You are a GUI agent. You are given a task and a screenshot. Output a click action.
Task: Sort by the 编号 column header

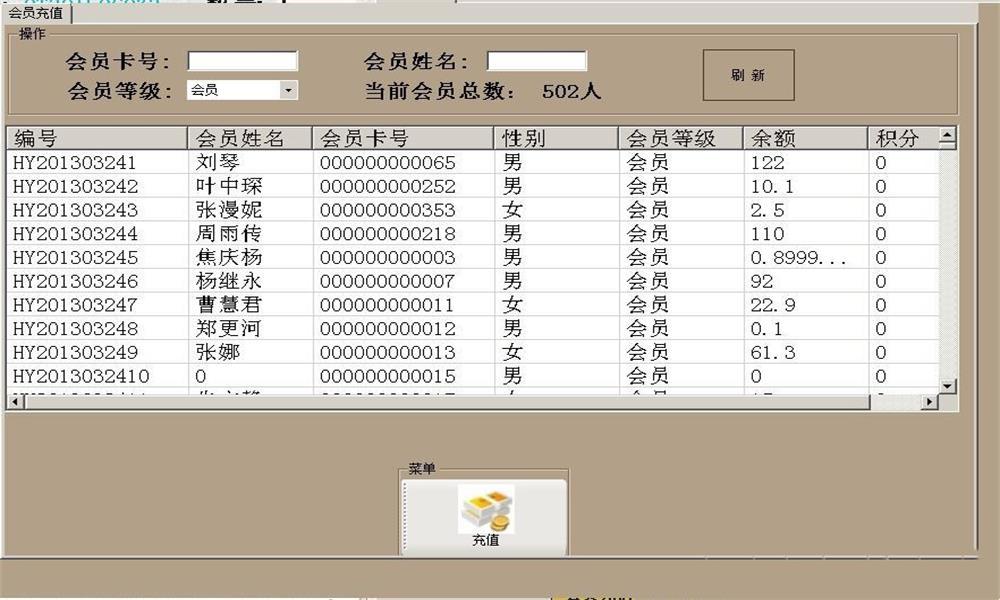(x=97, y=138)
